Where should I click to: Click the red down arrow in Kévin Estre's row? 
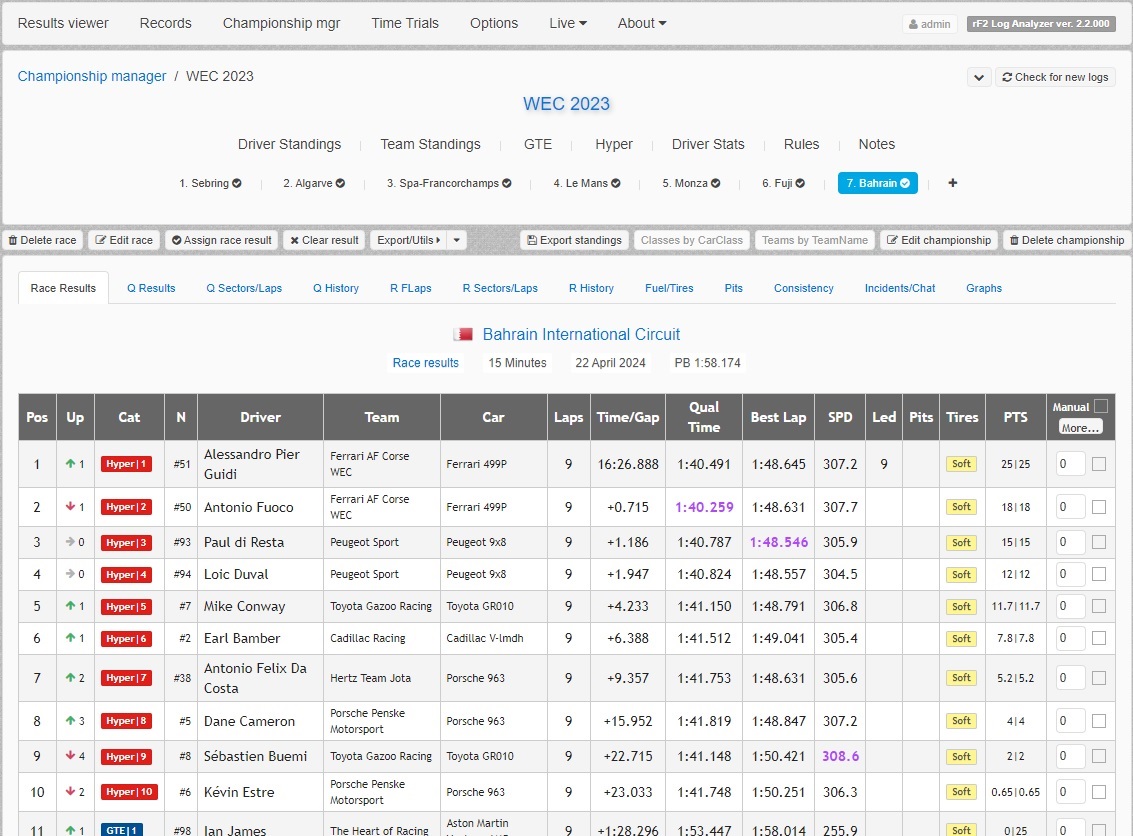70,791
